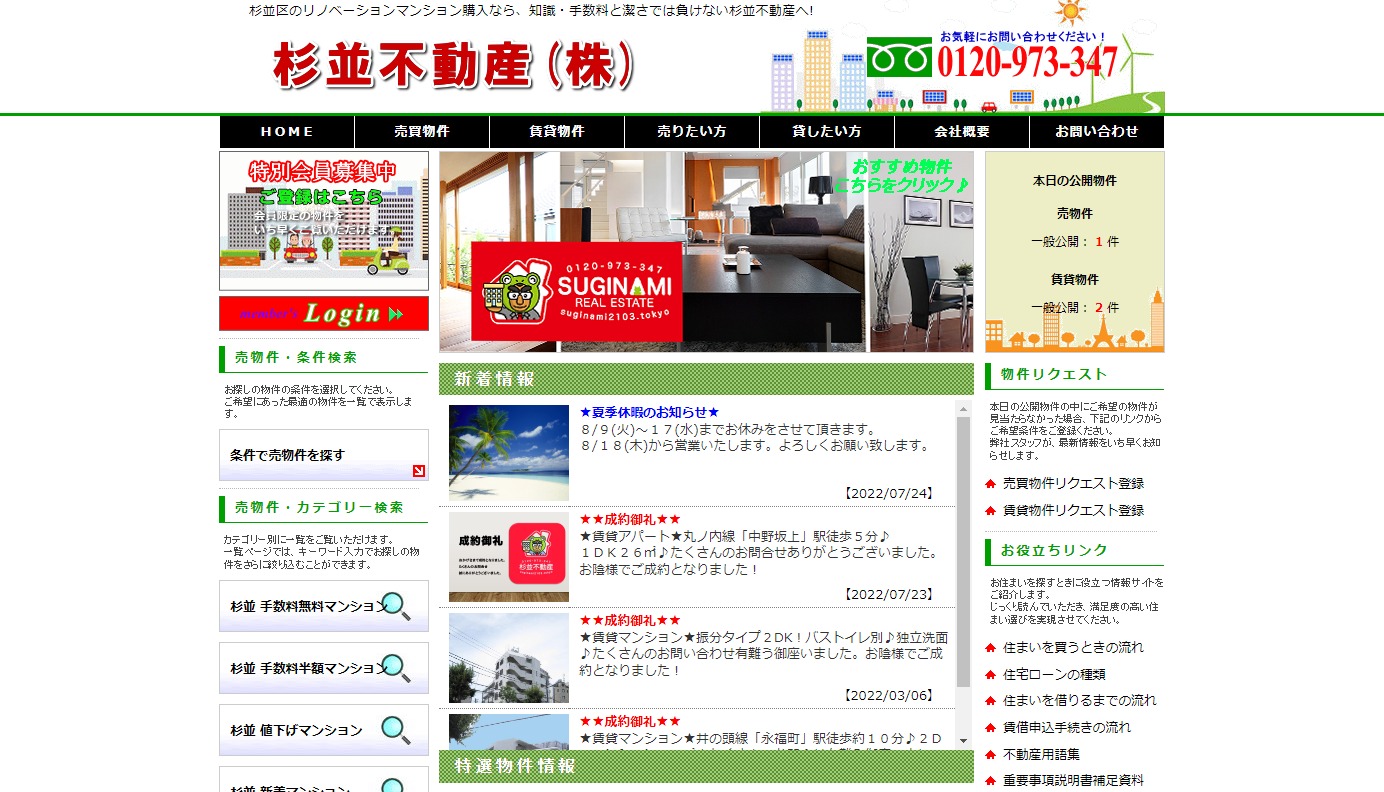Click the green free-dial phone icon
The height and width of the screenshot is (792, 1384).
898,58
